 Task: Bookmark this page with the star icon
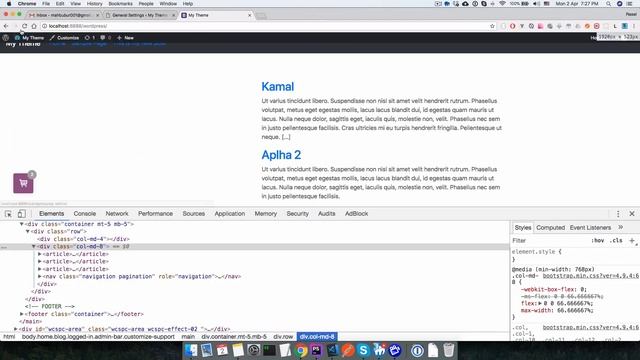coord(492,26)
